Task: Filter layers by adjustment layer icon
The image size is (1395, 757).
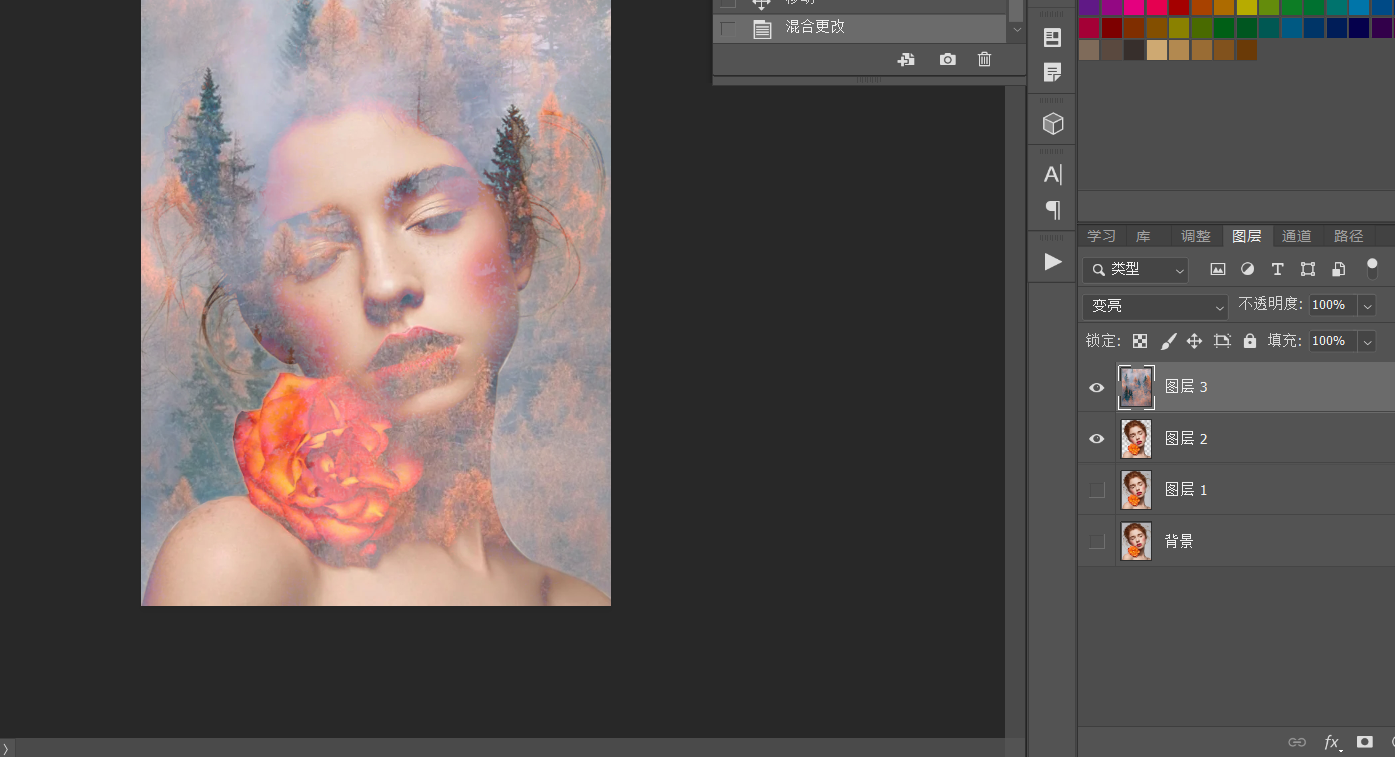Action: pyautogui.click(x=1247, y=269)
